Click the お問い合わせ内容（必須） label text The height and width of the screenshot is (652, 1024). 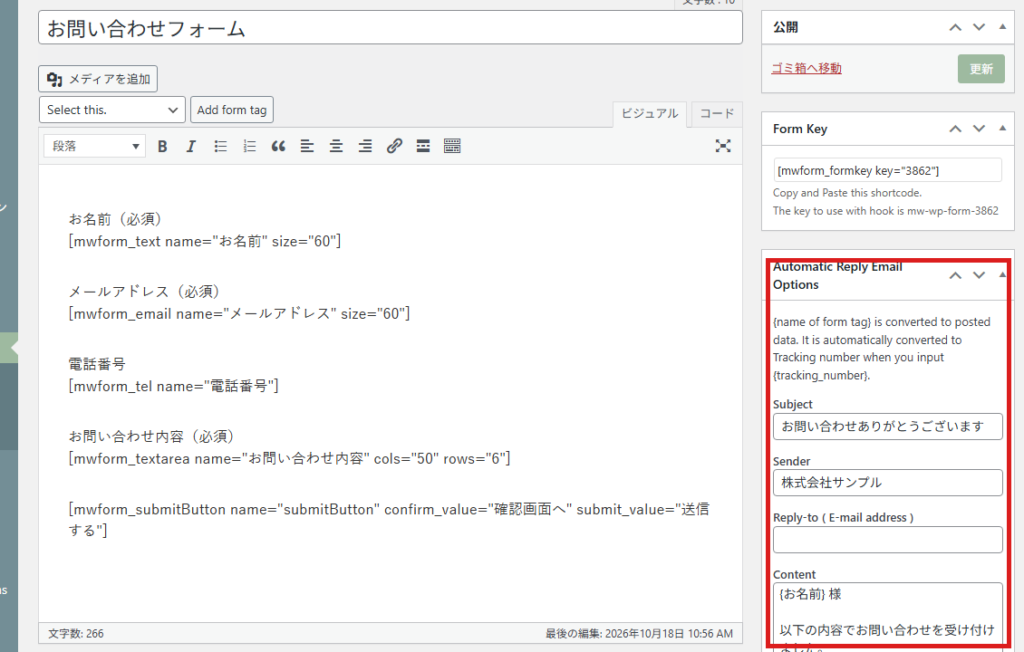pos(152,436)
